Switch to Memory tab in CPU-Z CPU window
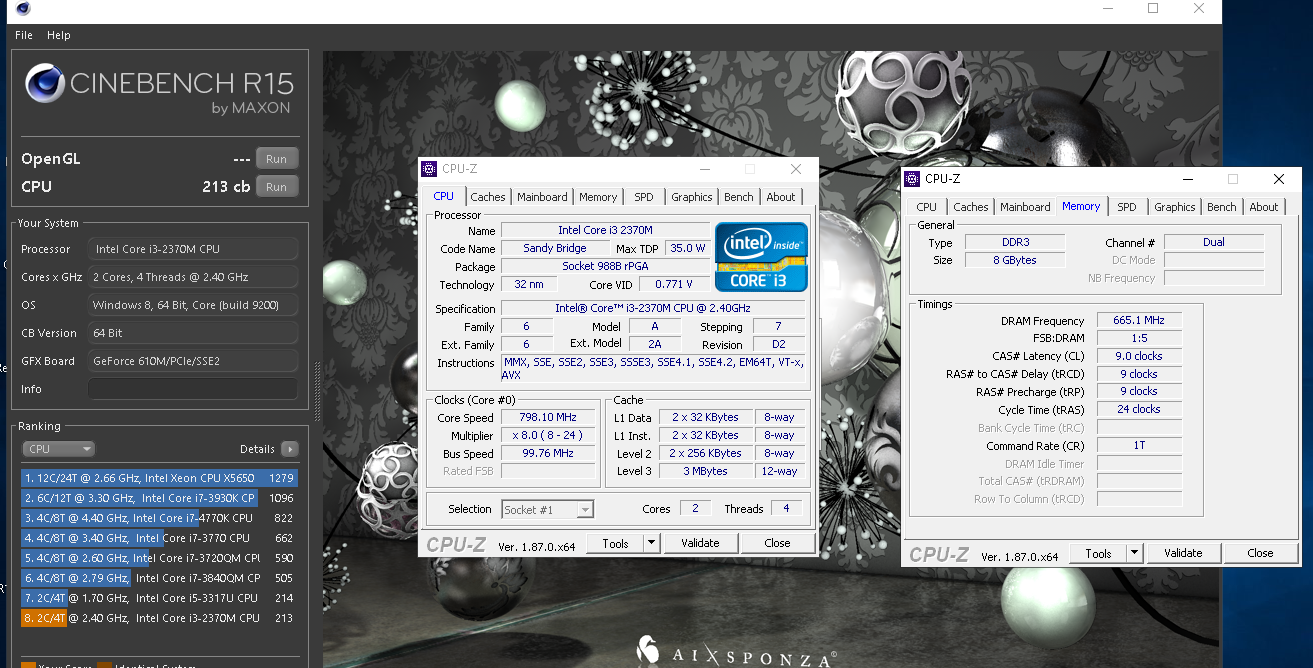 598,197
